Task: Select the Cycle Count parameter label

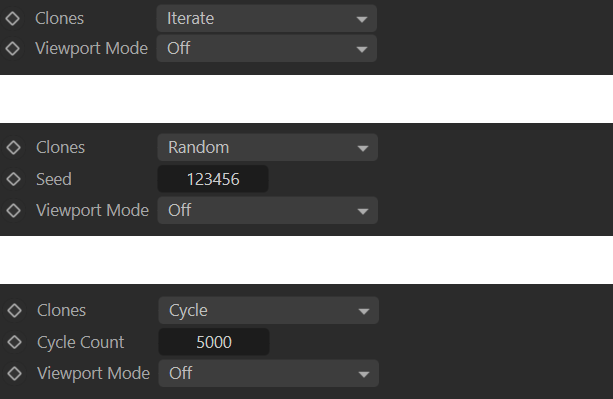Action: [x=81, y=342]
